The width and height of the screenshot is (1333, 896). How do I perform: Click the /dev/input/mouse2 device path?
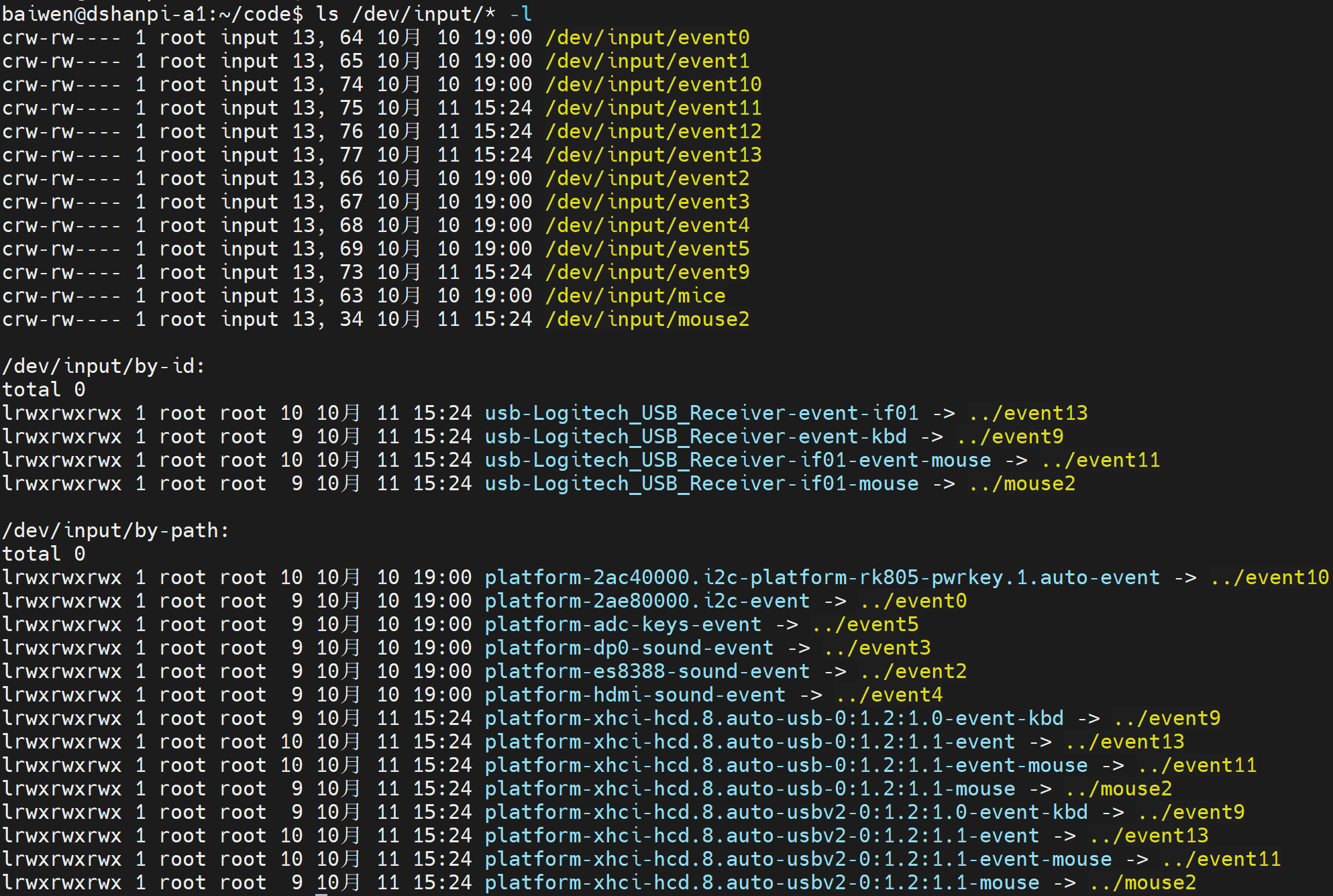click(x=647, y=319)
